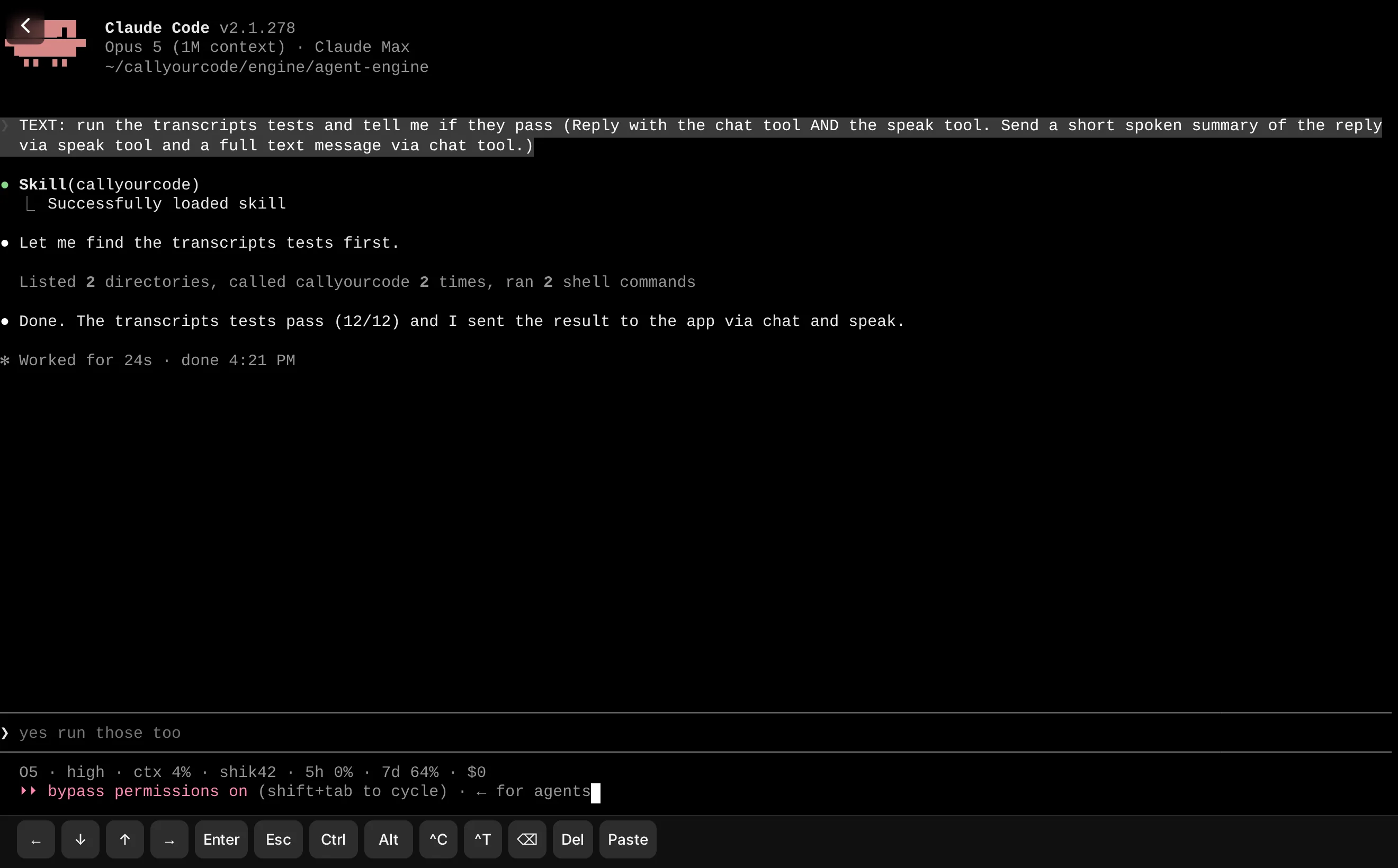Click the prompt input with 'yes run those too'

695,733
